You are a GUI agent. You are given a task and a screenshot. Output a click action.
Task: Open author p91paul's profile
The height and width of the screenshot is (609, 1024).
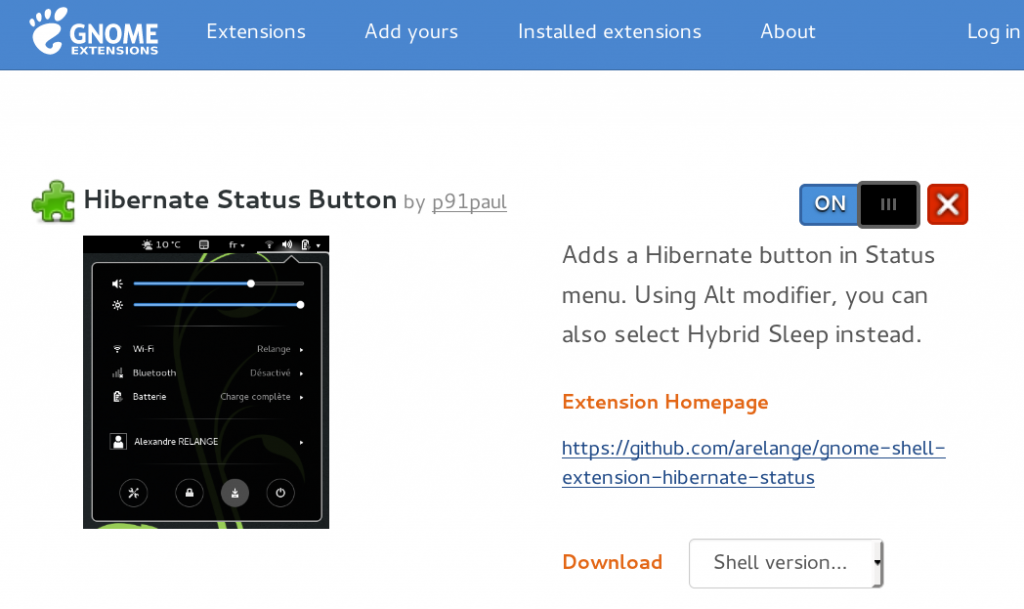469,202
